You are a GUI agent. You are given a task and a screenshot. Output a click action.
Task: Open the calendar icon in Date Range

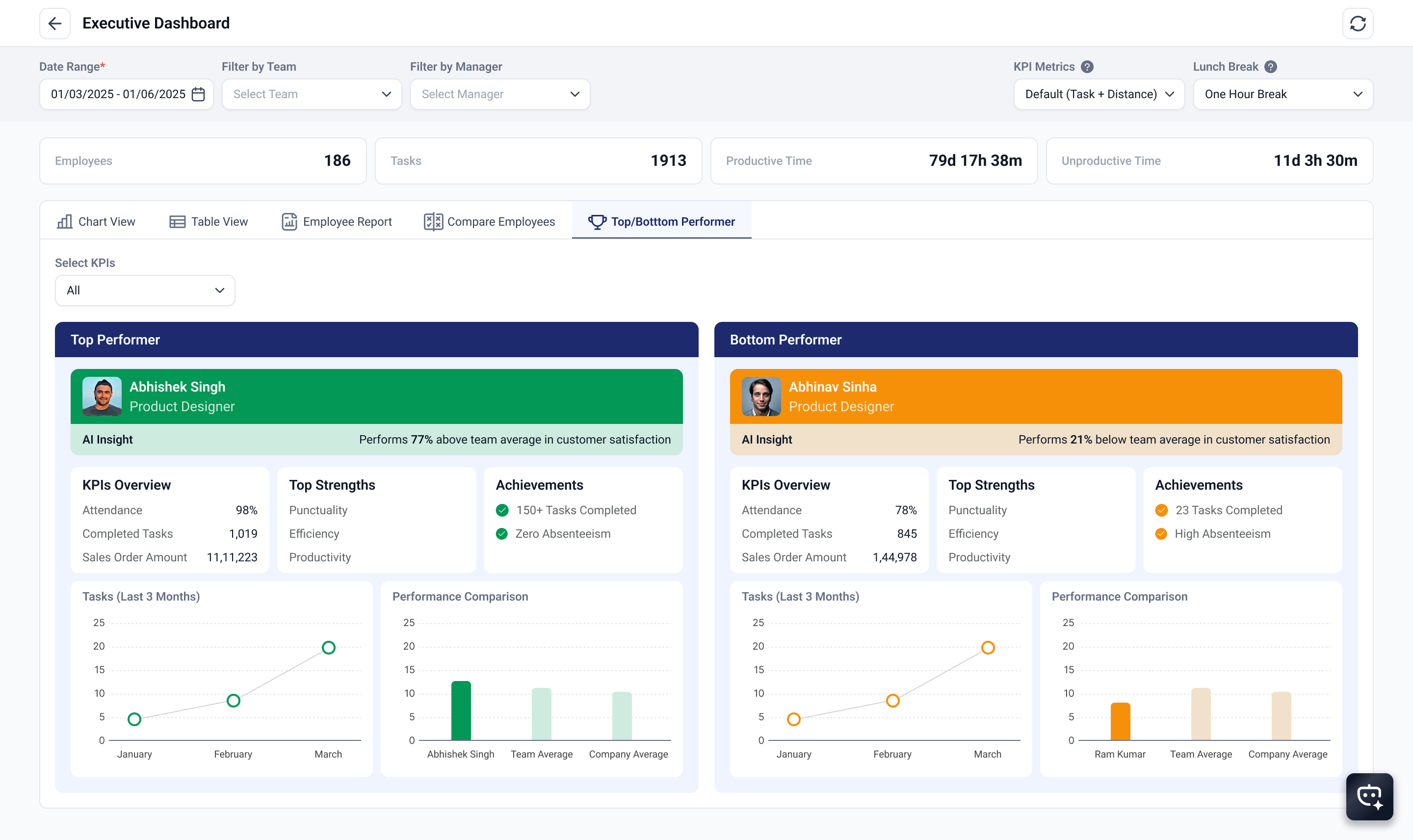tap(198, 94)
